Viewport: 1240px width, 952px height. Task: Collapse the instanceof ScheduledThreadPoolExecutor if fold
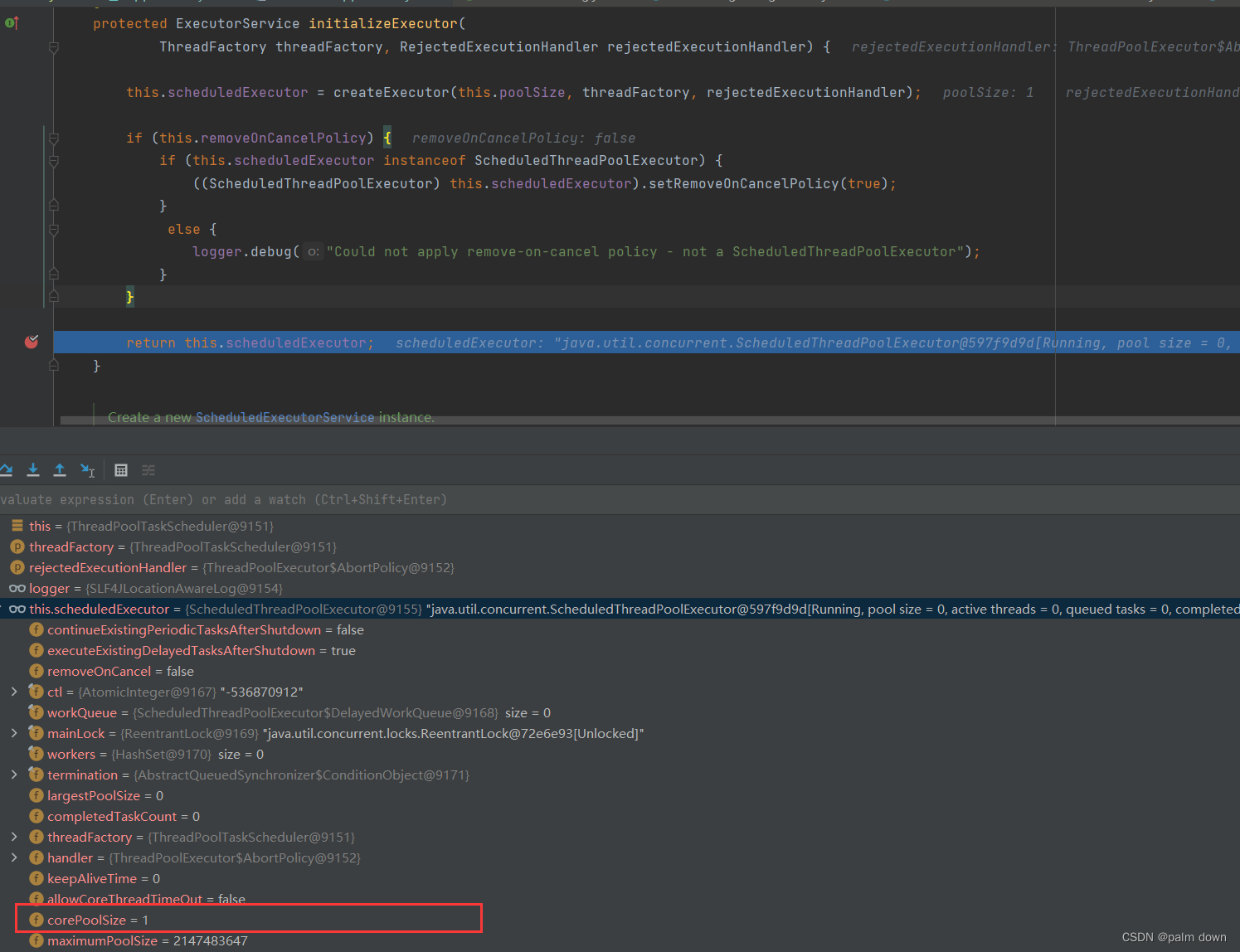point(54,161)
